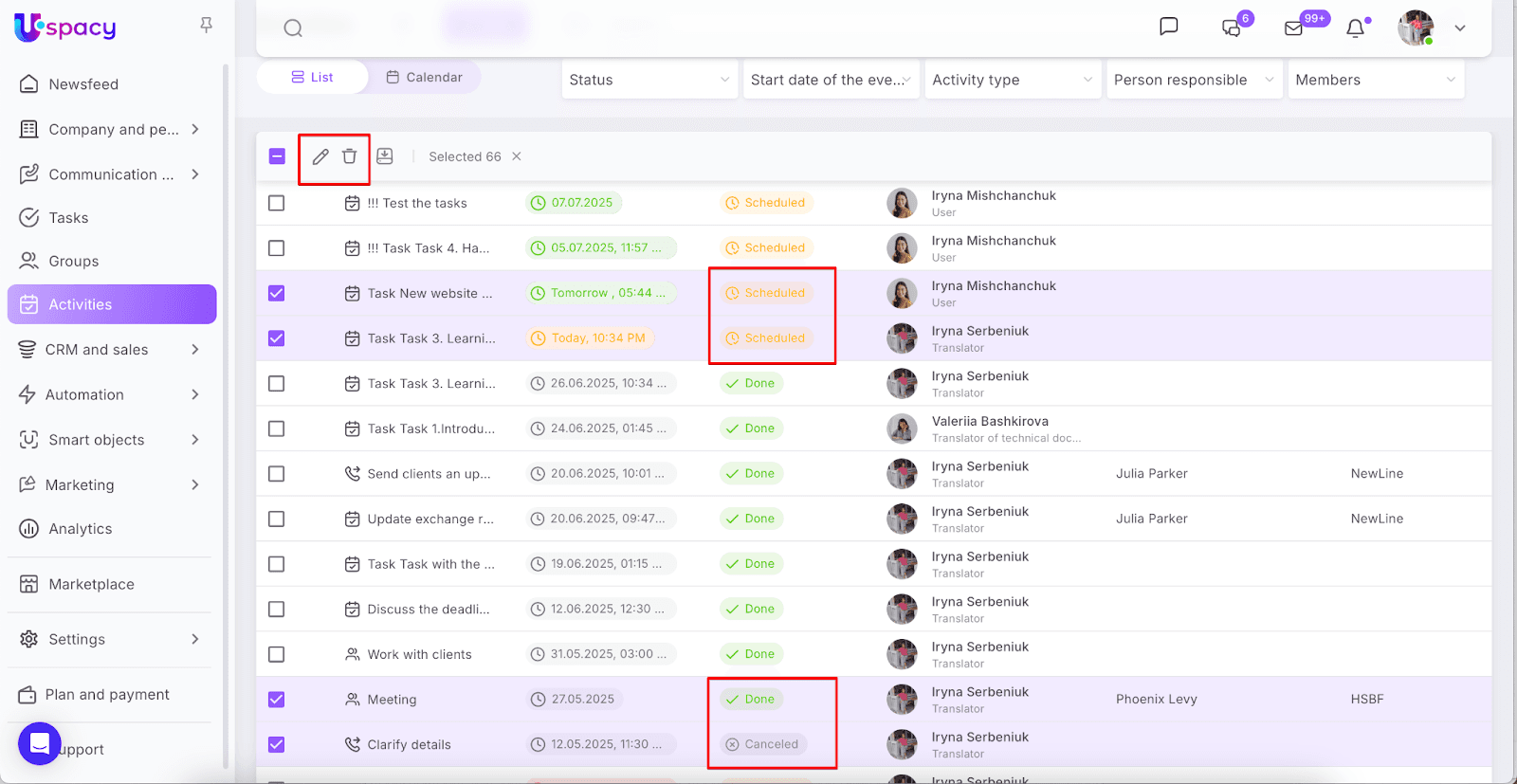Click the export download icon
Screen dimensions: 1517x784
385,156
